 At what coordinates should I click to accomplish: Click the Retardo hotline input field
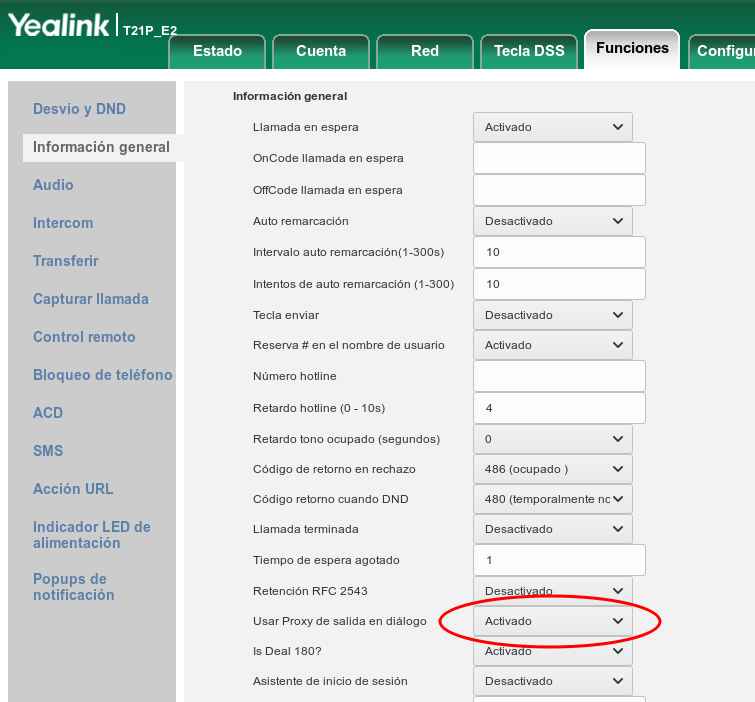pos(559,408)
